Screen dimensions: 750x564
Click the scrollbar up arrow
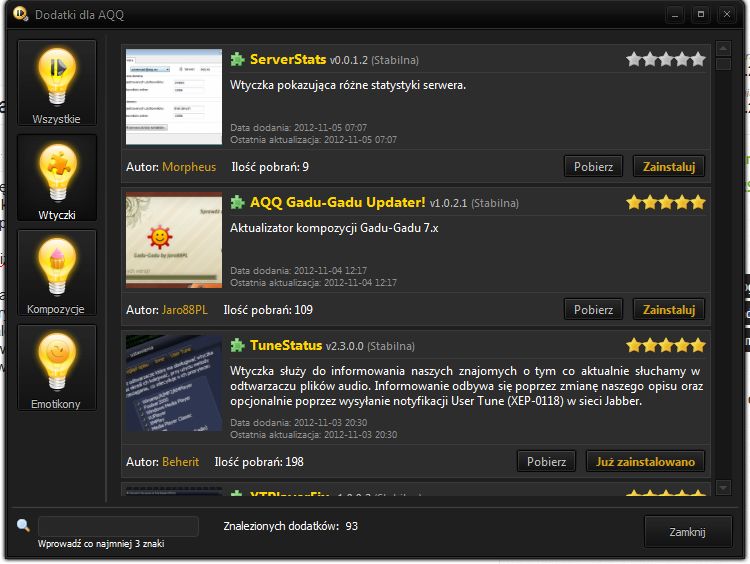(723, 48)
